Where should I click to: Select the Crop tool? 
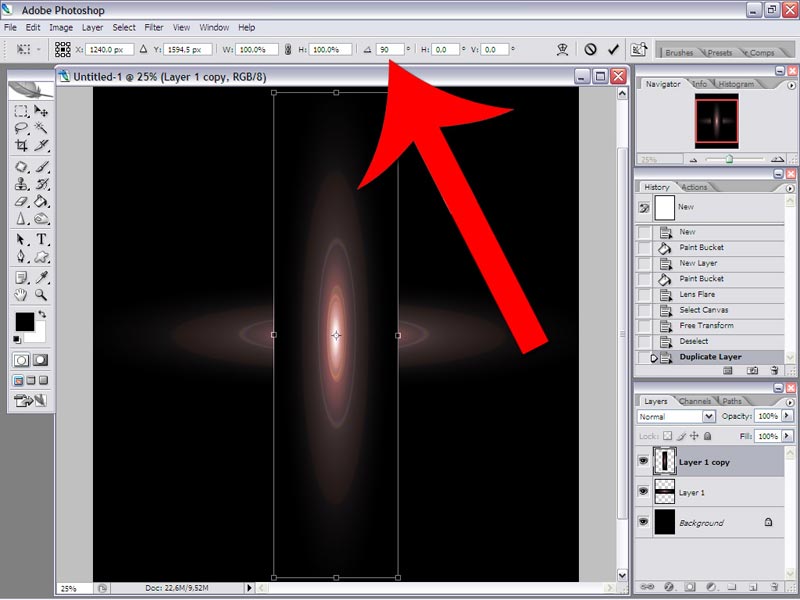[21, 145]
